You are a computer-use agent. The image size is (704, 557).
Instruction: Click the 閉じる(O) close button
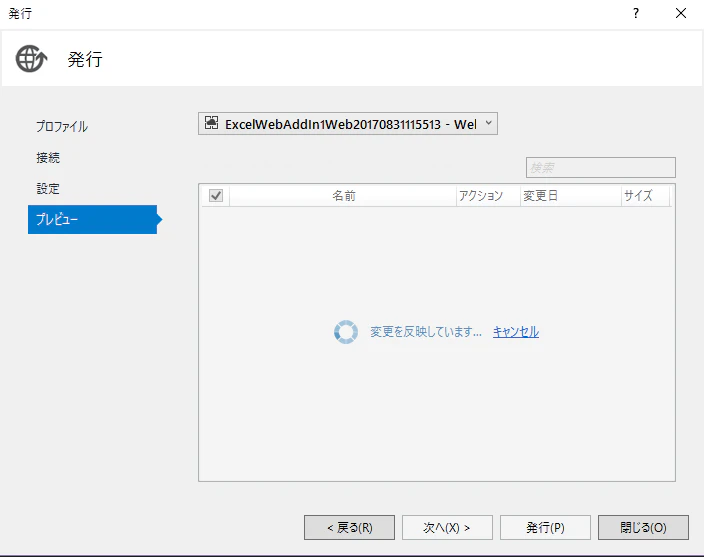pyautogui.click(x=643, y=527)
